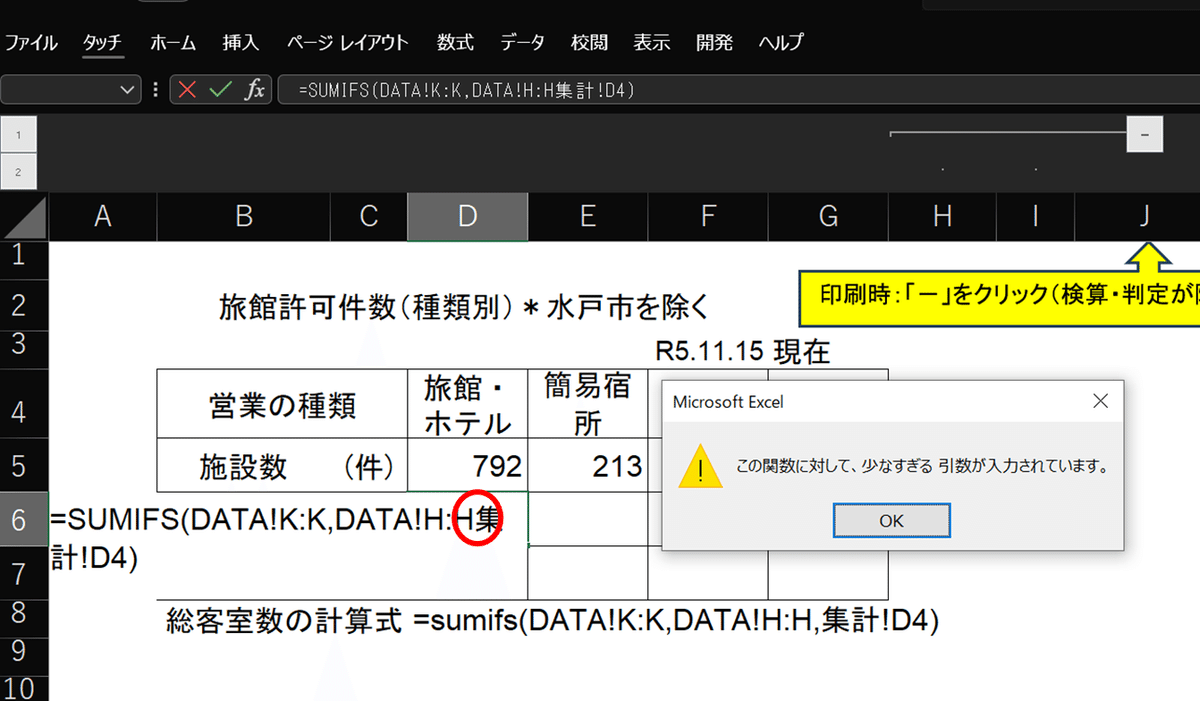
Task: Click cell showing value 213
Action: (588, 465)
